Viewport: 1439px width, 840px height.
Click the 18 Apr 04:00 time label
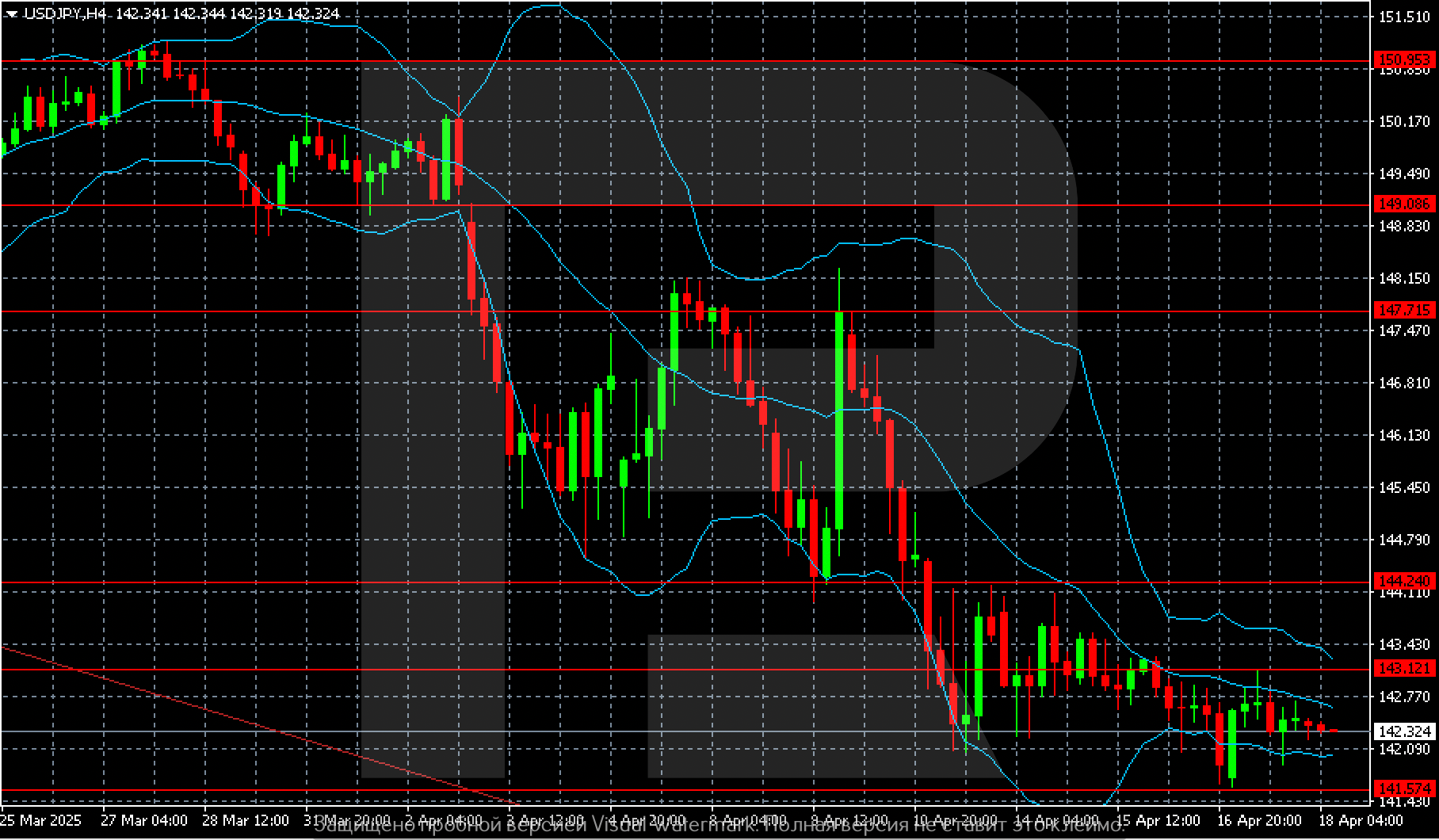click(1361, 819)
